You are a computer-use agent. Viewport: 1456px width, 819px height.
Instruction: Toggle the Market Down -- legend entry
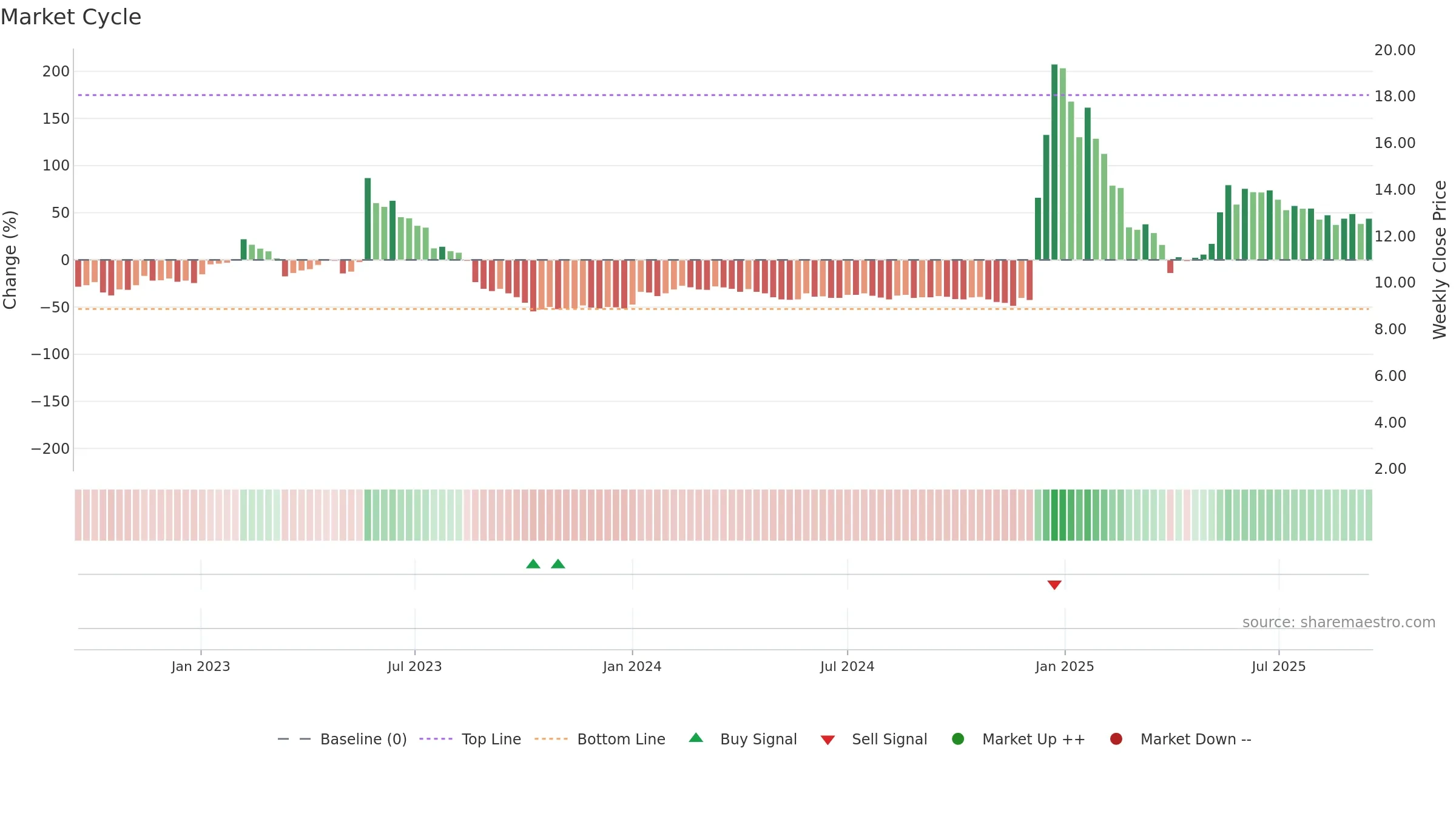(1181, 739)
